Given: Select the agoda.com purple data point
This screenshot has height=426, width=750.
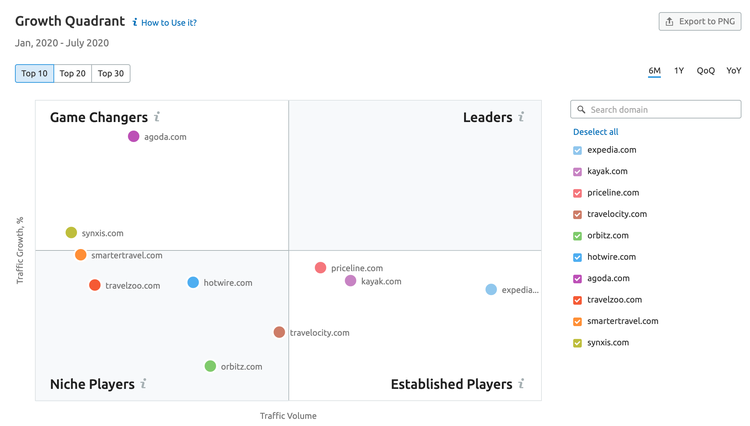Looking at the screenshot, I should tap(133, 136).
